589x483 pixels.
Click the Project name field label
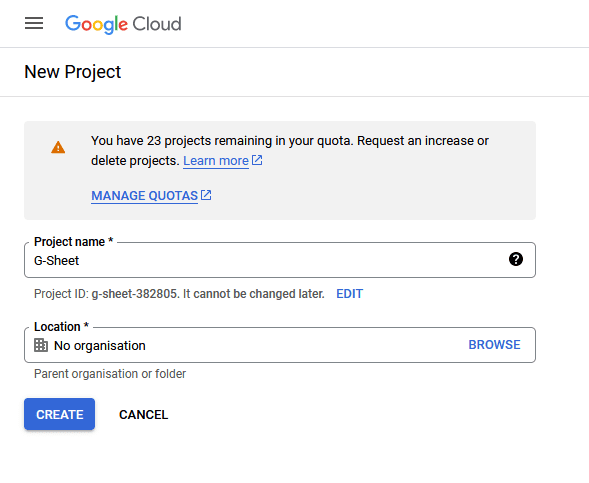click(73, 242)
